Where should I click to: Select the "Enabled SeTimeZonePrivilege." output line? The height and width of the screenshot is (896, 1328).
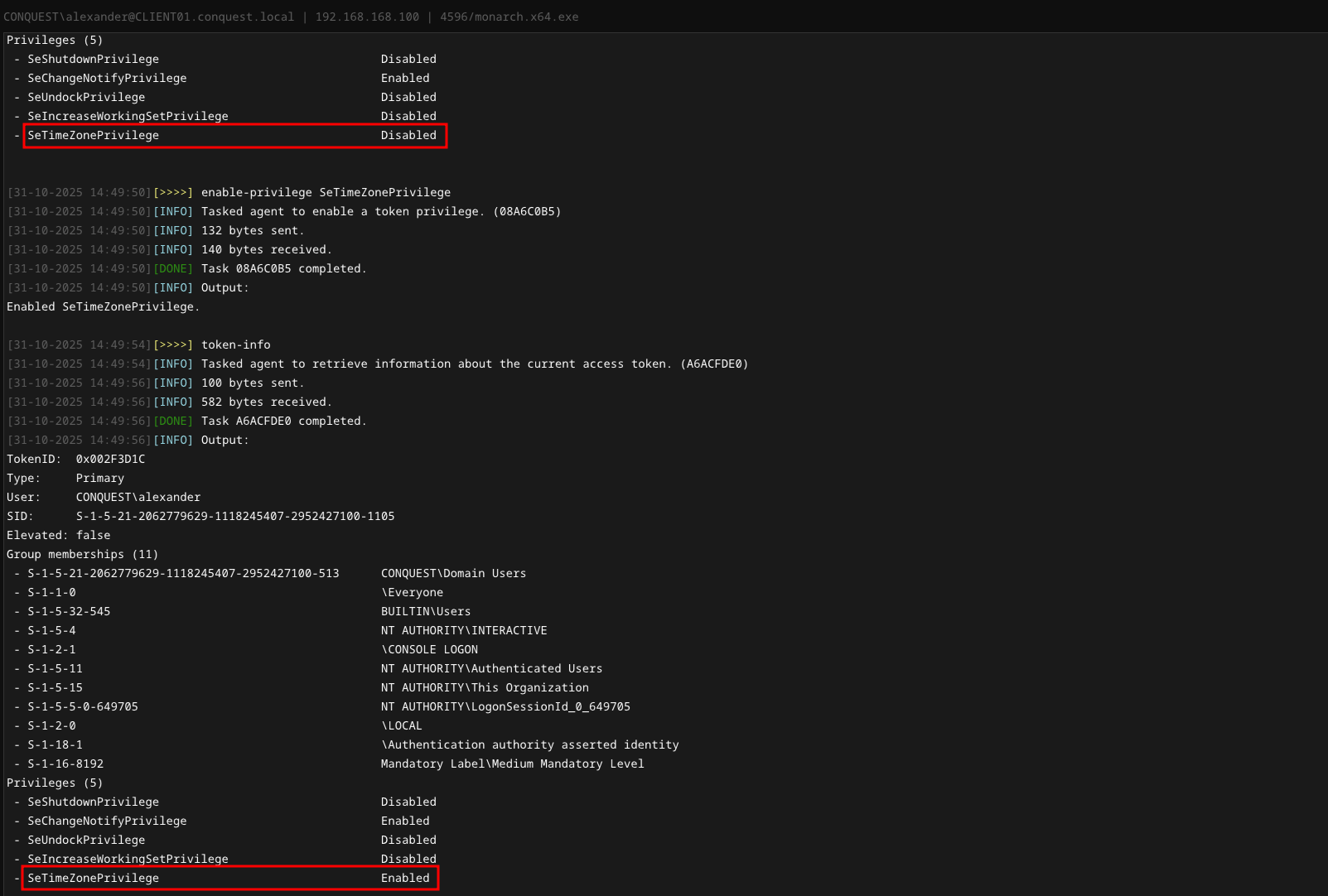click(103, 306)
